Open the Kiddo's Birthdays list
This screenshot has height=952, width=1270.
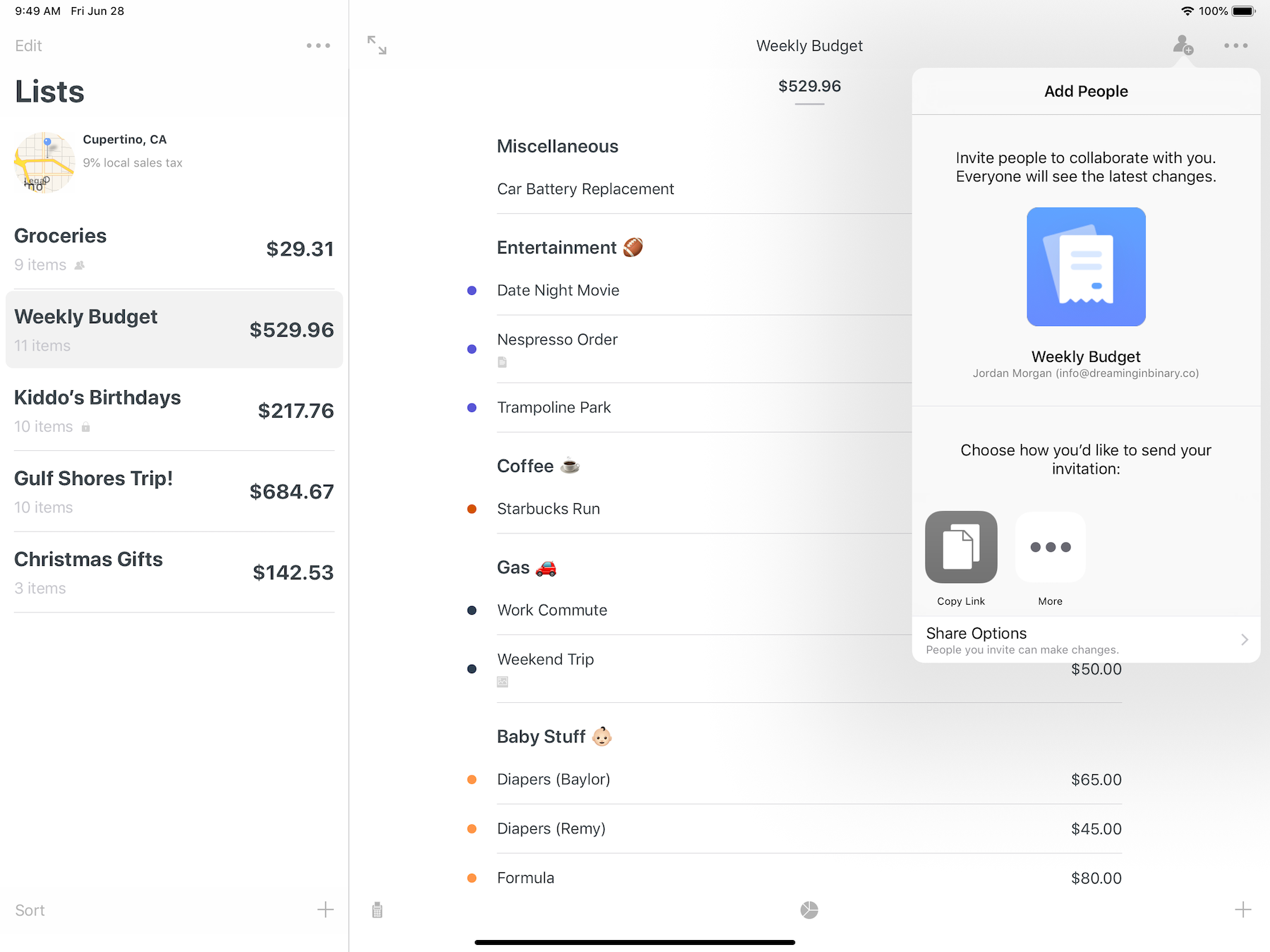[x=174, y=411]
